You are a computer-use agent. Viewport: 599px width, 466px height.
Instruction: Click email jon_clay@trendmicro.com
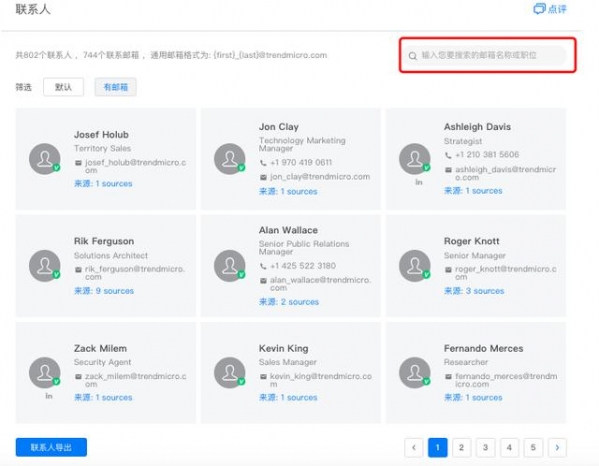tap(320, 177)
